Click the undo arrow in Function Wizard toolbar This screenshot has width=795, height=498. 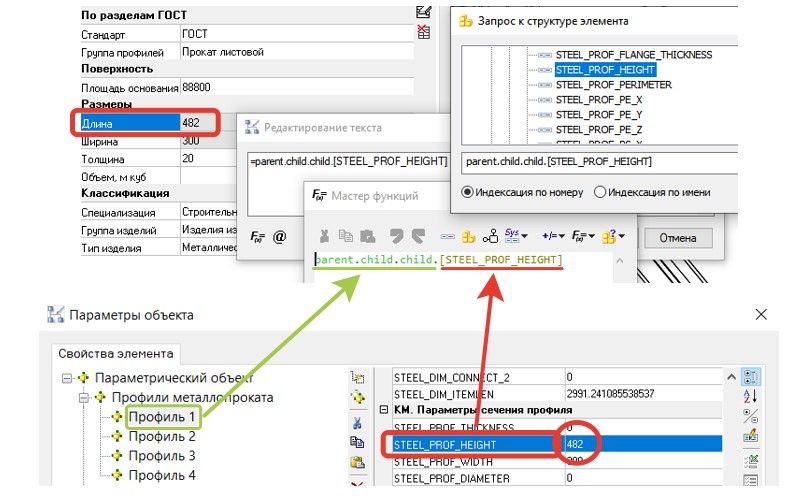click(394, 237)
